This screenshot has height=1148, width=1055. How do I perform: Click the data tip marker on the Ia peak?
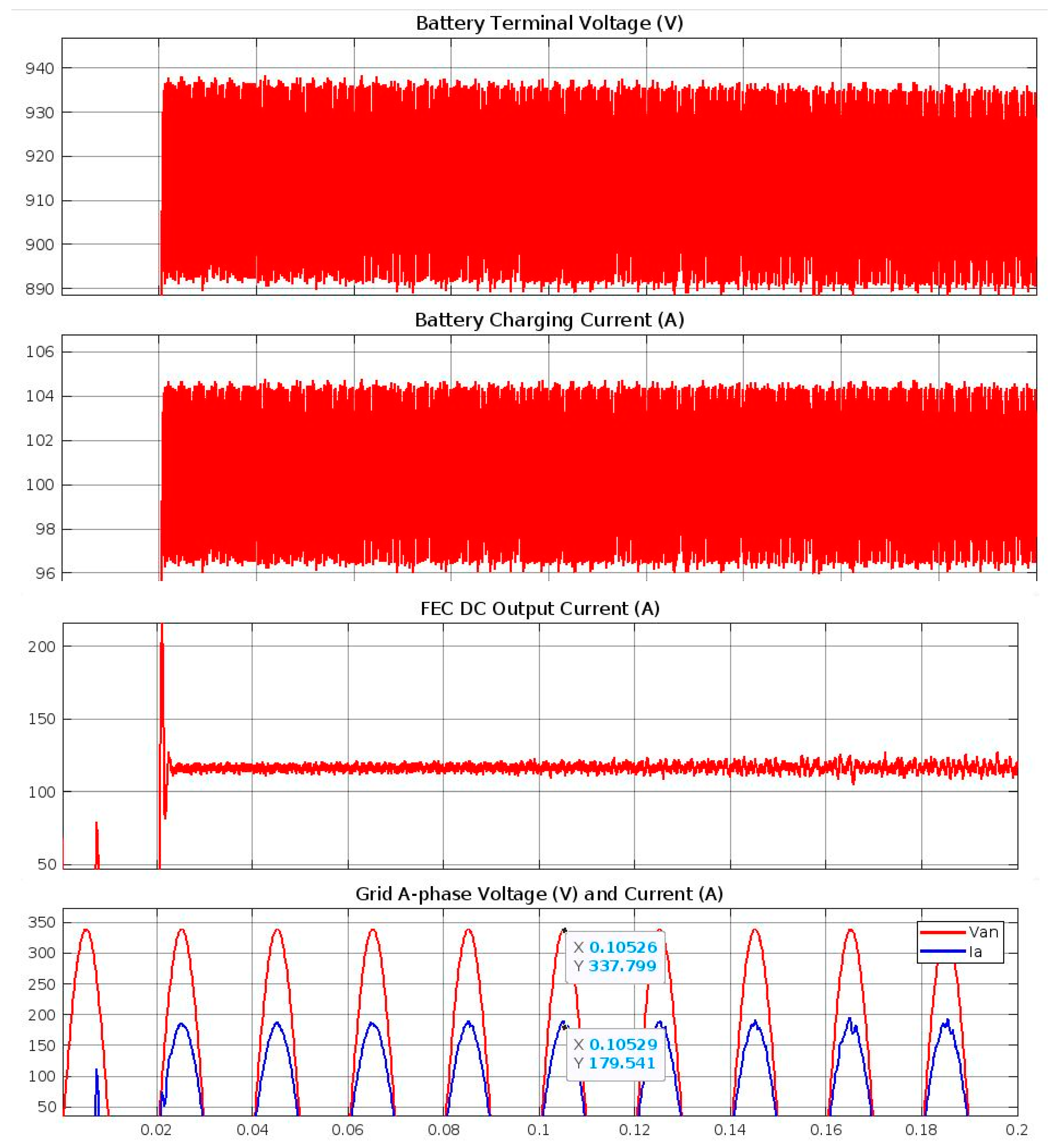tap(565, 1027)
